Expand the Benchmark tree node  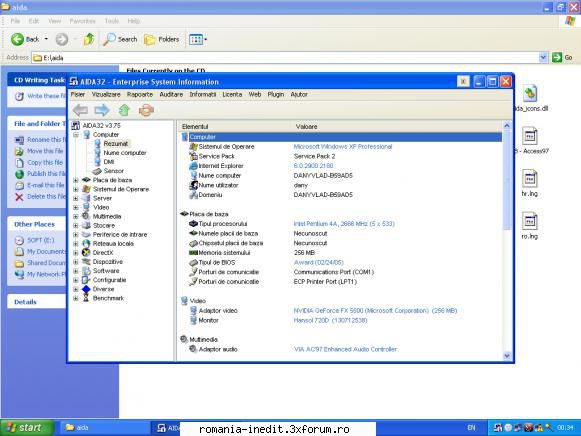click(x=76, y=298)
